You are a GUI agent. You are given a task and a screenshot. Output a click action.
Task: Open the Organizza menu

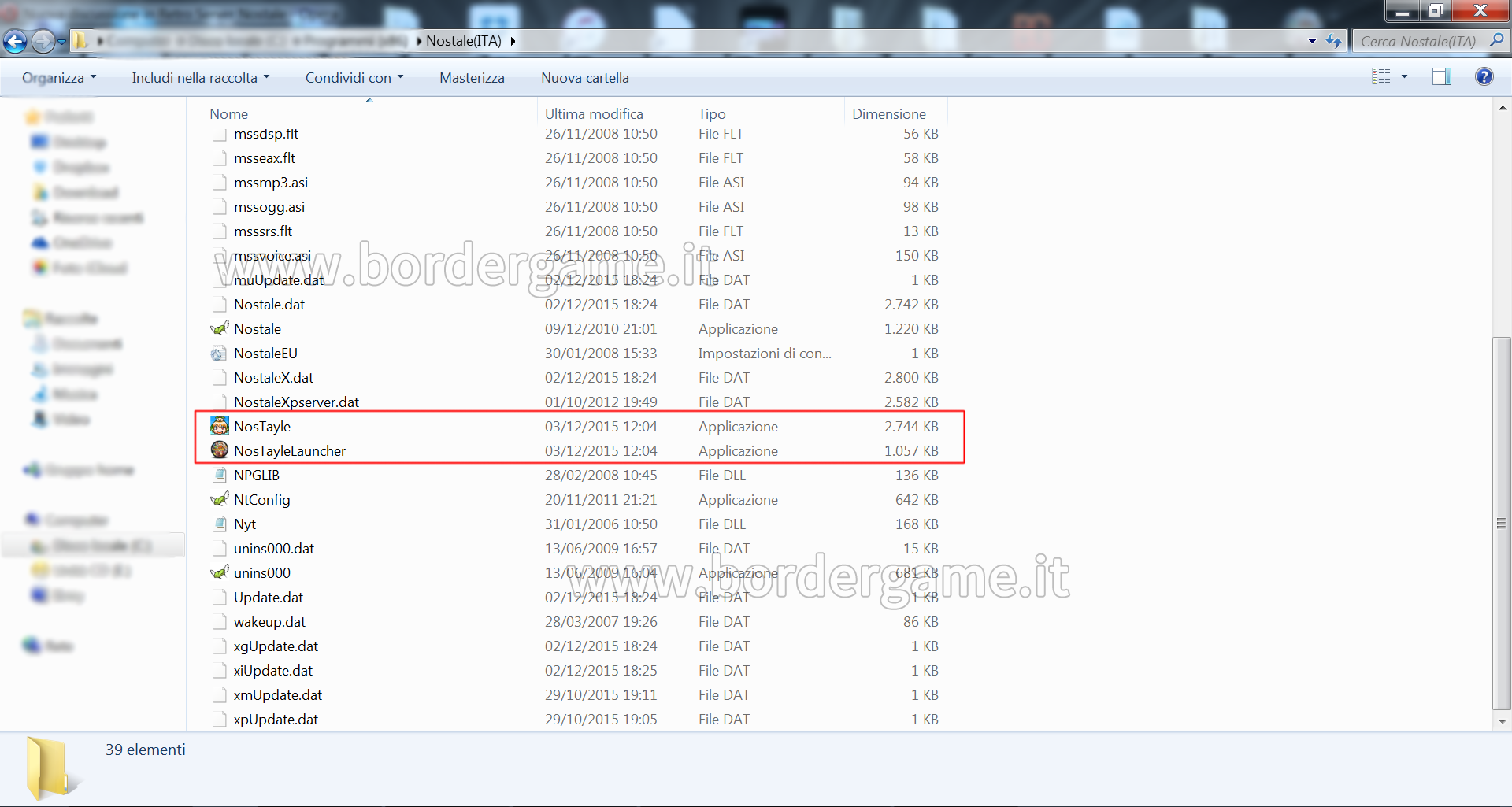pos(59,77)
